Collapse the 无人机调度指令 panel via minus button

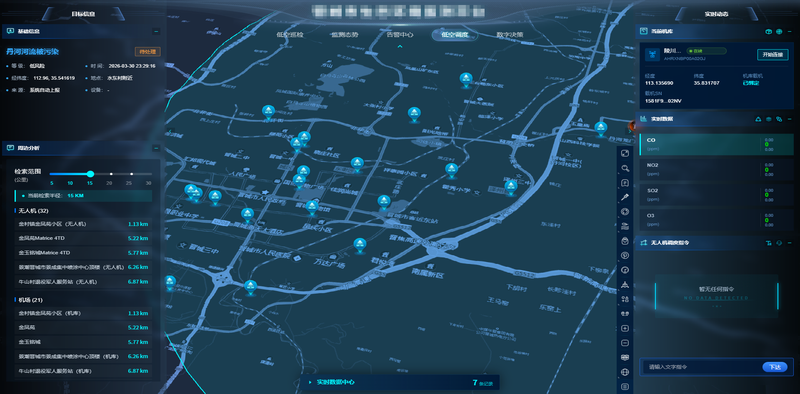click(790, 242)
